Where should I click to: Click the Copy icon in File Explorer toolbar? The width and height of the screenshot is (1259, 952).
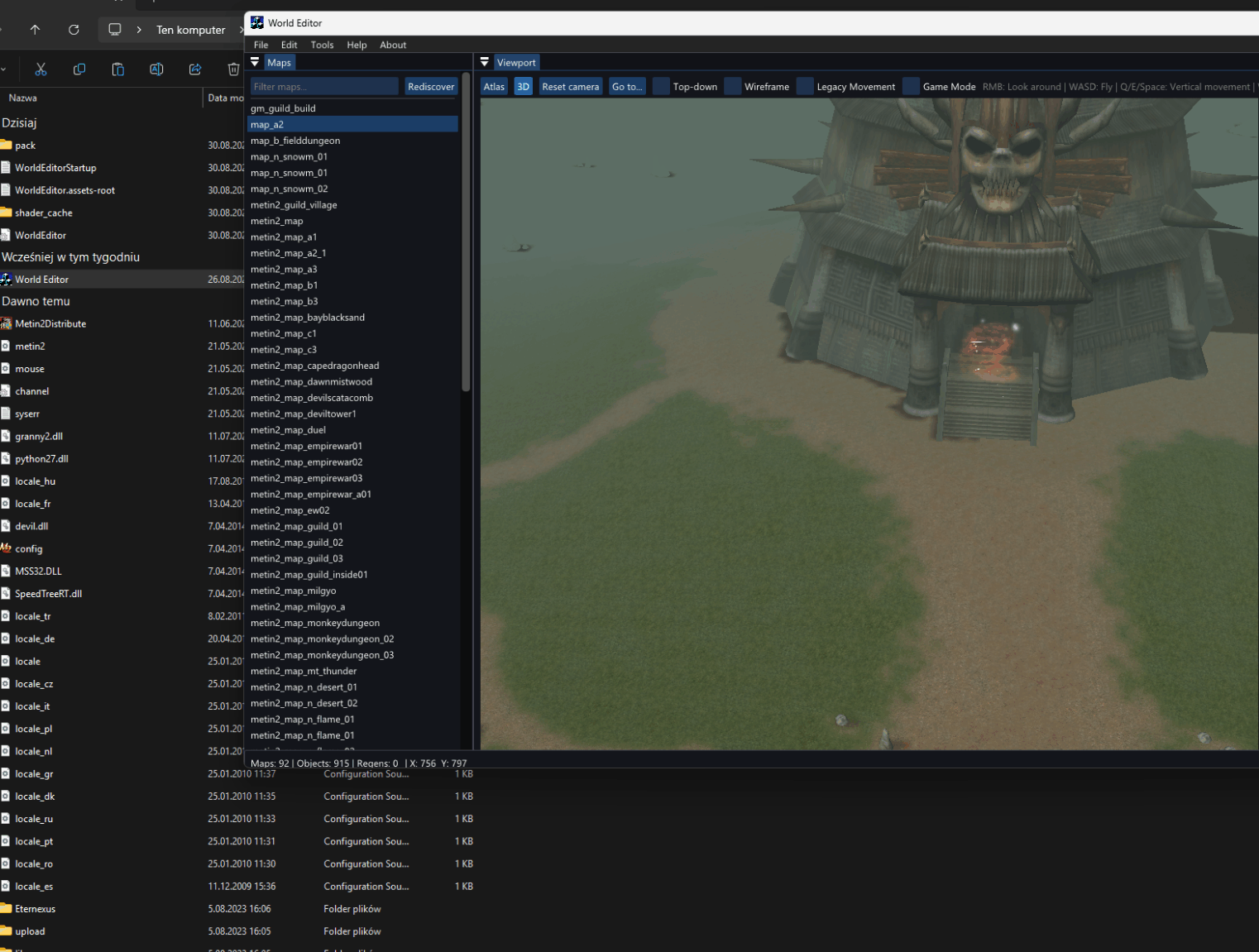click(79, 69)
